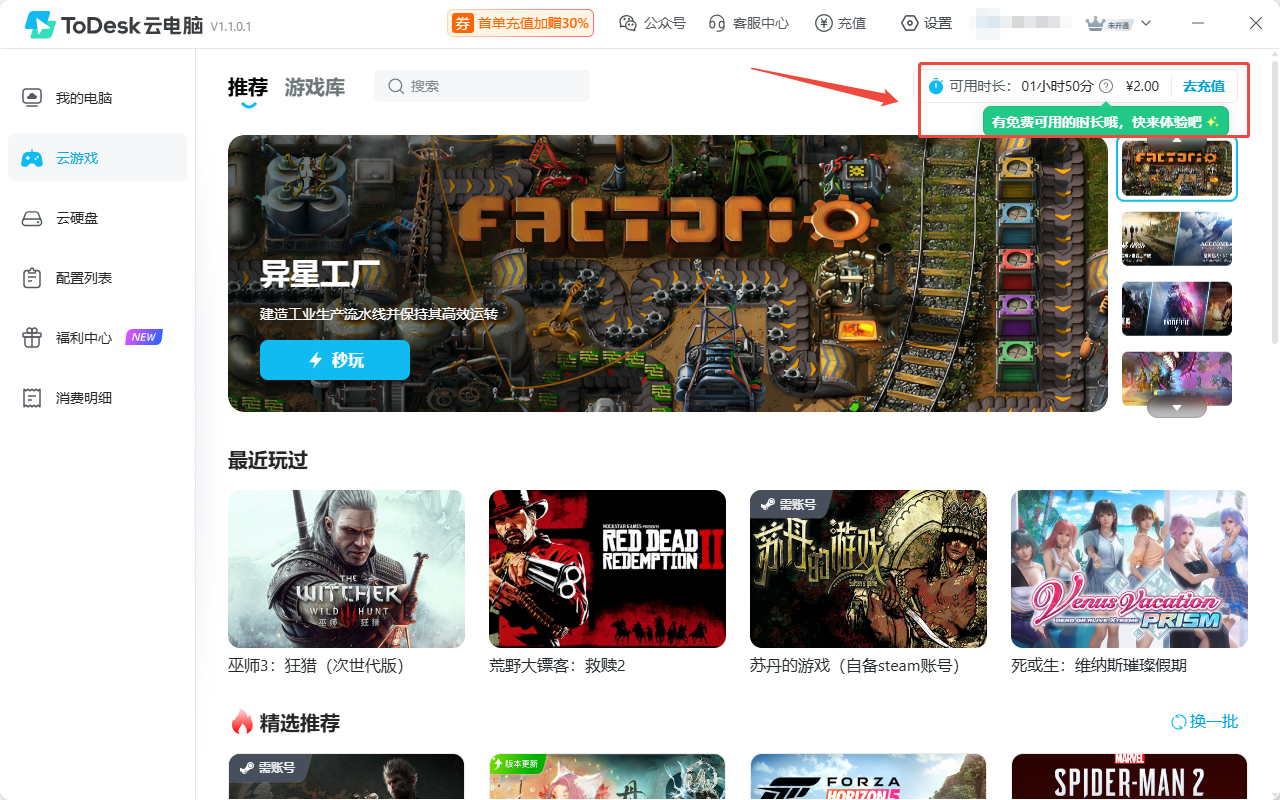Viewport: 1280px width, 800px height.
Task: Click 荒野大镖客：救赎2 title
Action: pyautogui.click(x=557, y=665)
